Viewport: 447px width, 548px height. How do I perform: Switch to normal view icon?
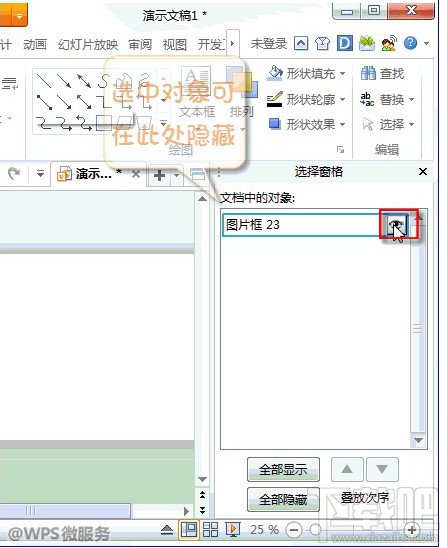point(189,530)
